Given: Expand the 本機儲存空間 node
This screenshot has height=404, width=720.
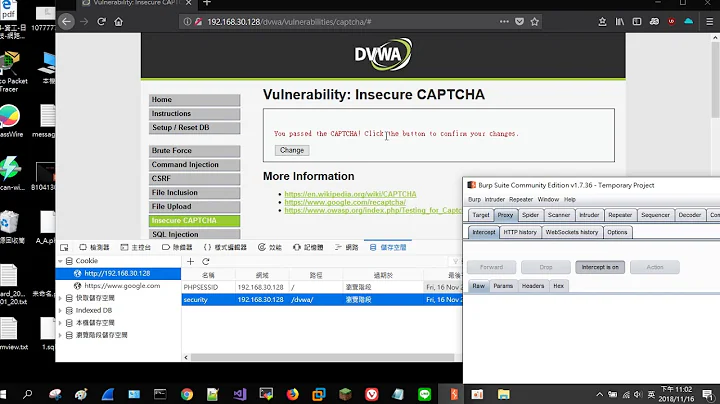Looking at the screenshot, I should 60,323.
